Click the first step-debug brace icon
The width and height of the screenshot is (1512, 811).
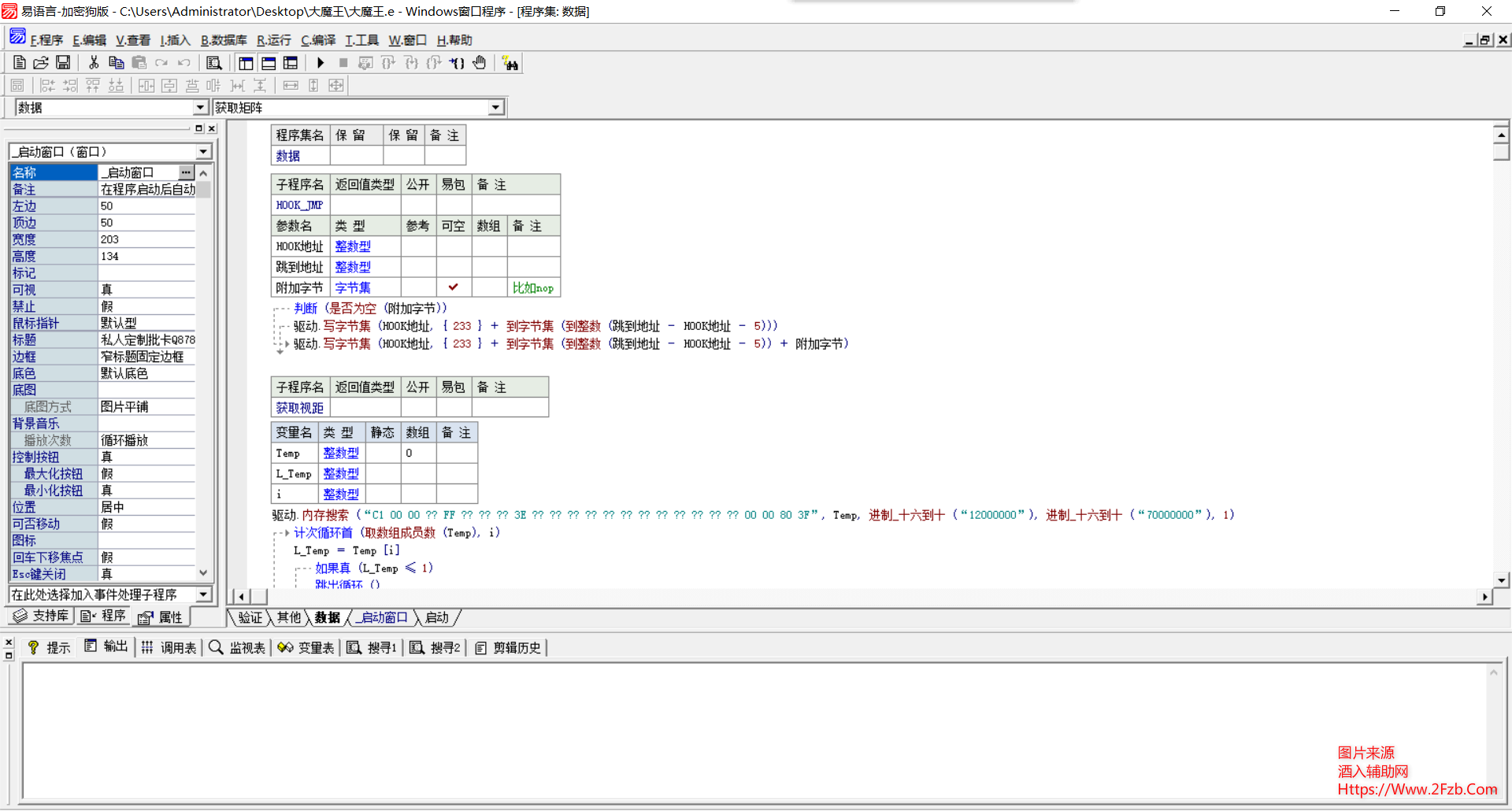point(388,63)
